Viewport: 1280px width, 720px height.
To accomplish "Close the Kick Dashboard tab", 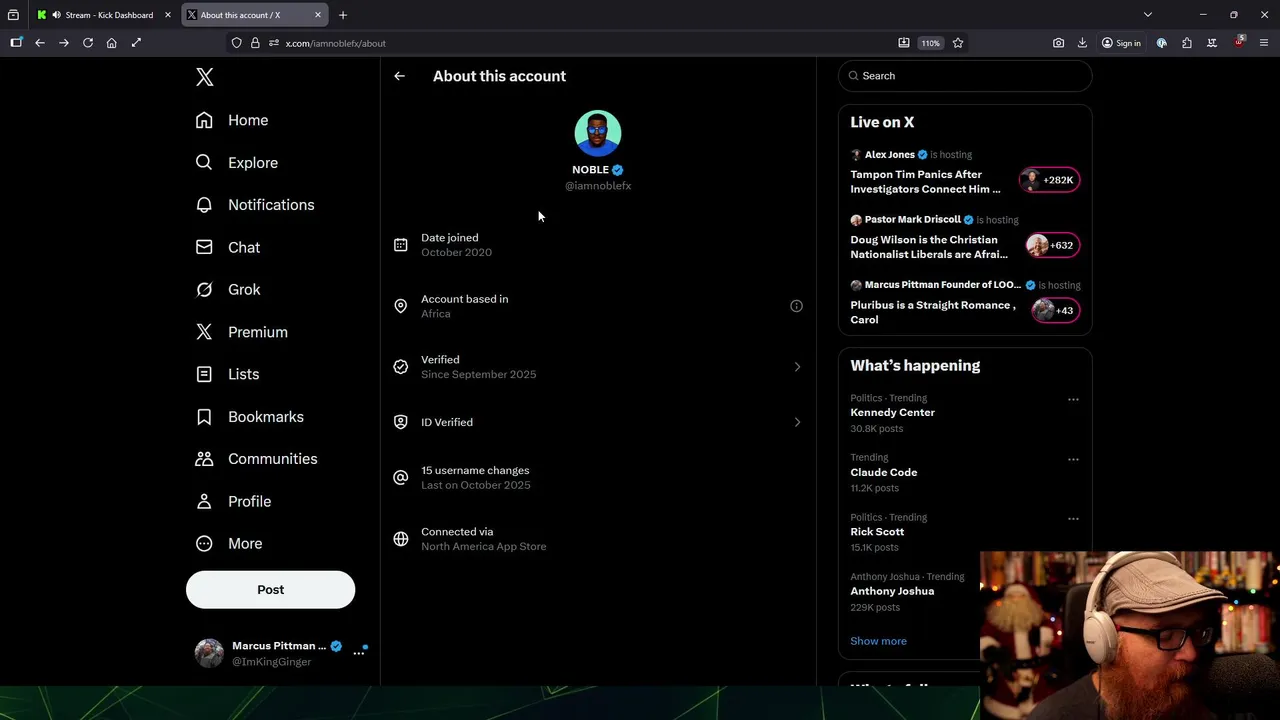I will point(168,15).
